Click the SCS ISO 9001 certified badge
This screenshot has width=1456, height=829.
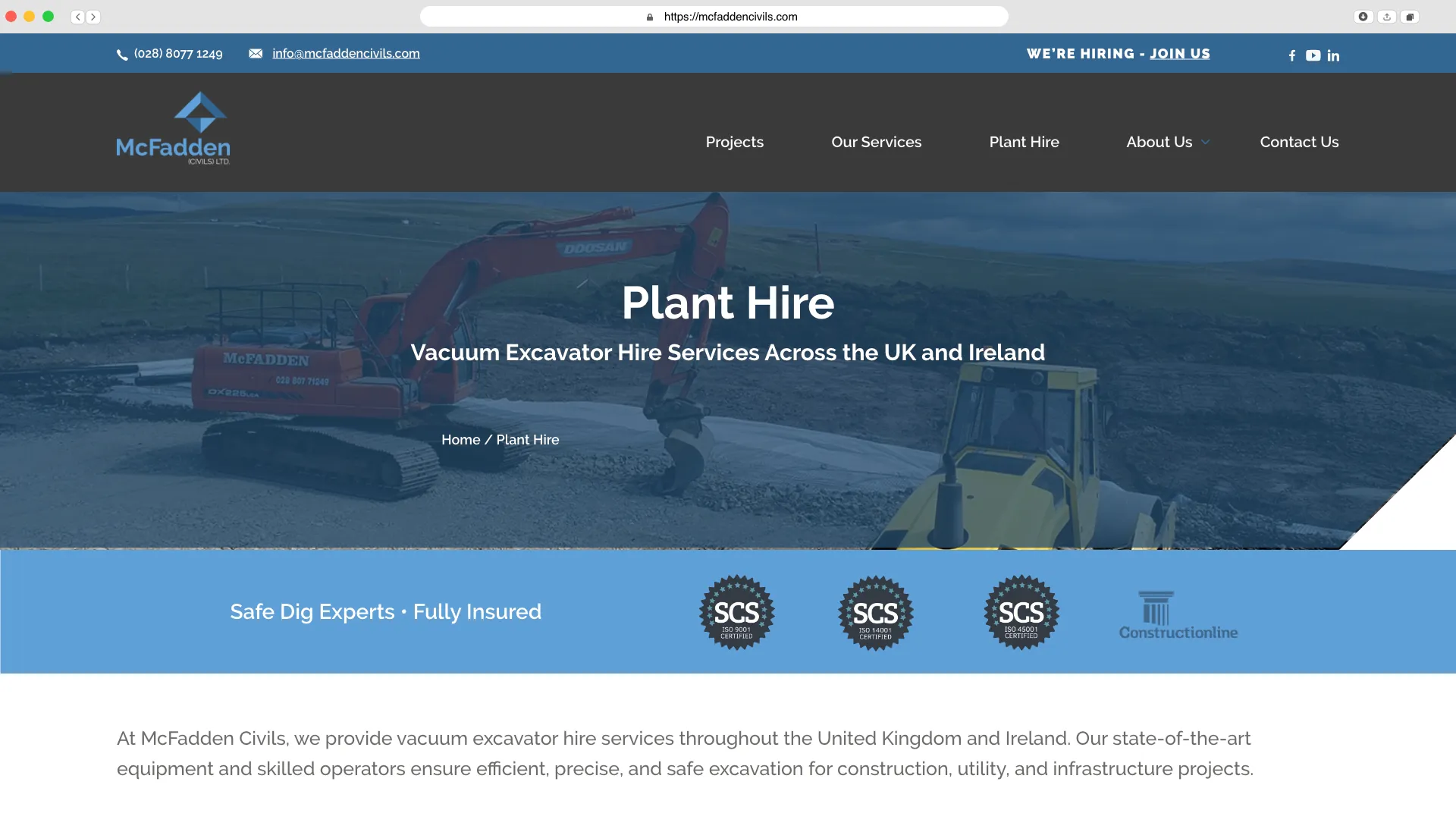[736, 612]
